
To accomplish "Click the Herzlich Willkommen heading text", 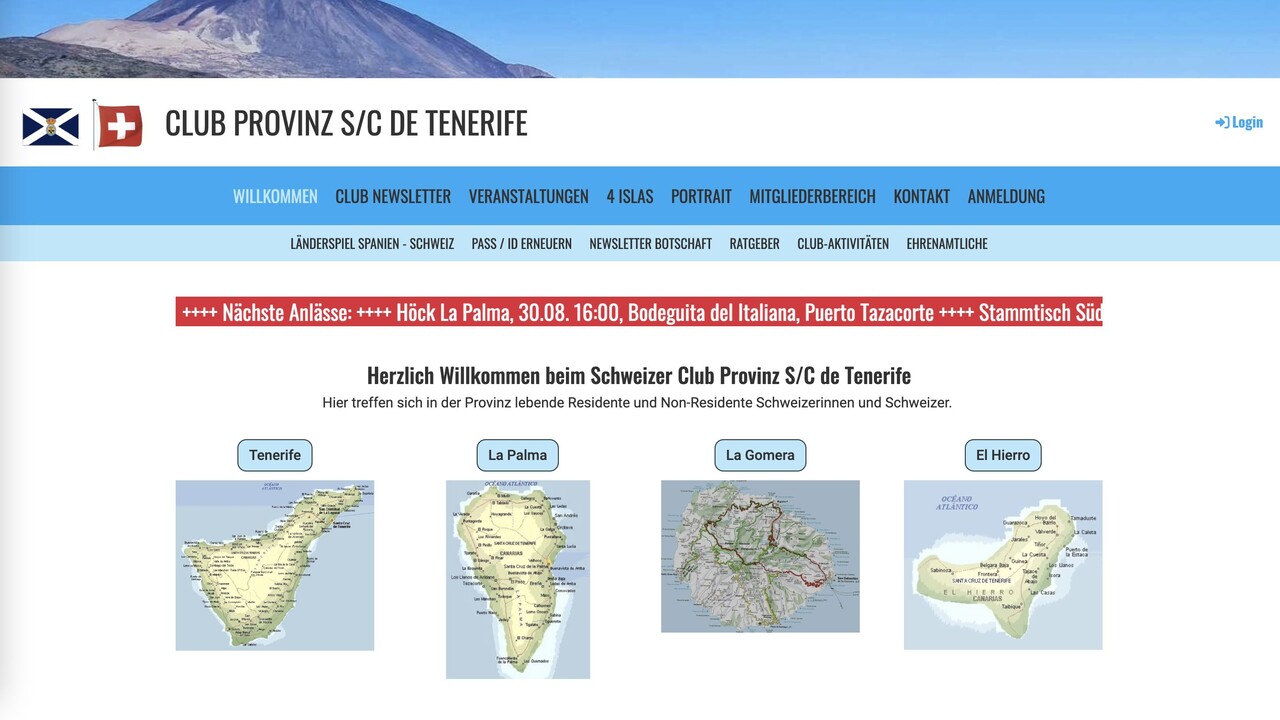I will click(639, 376).
